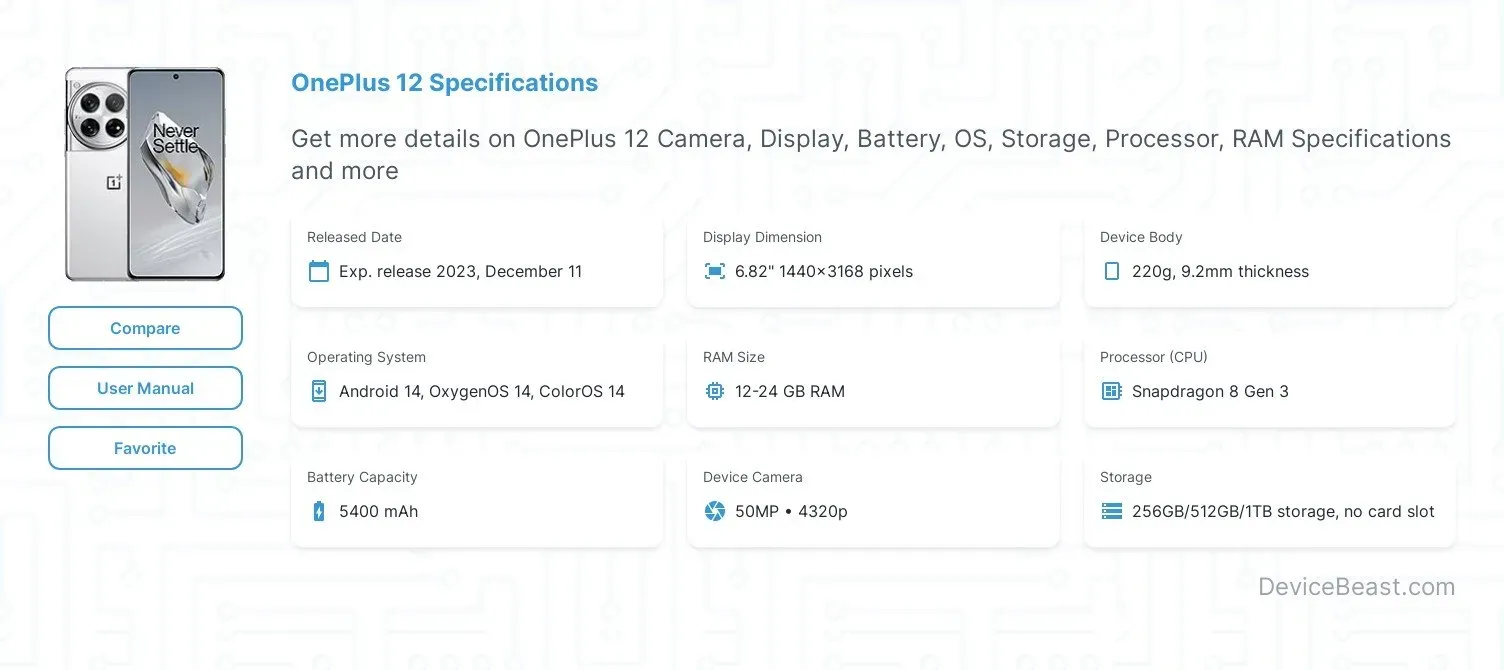Click the Display Dimension spec card
1504x670 pixels.
click(873, 258)
